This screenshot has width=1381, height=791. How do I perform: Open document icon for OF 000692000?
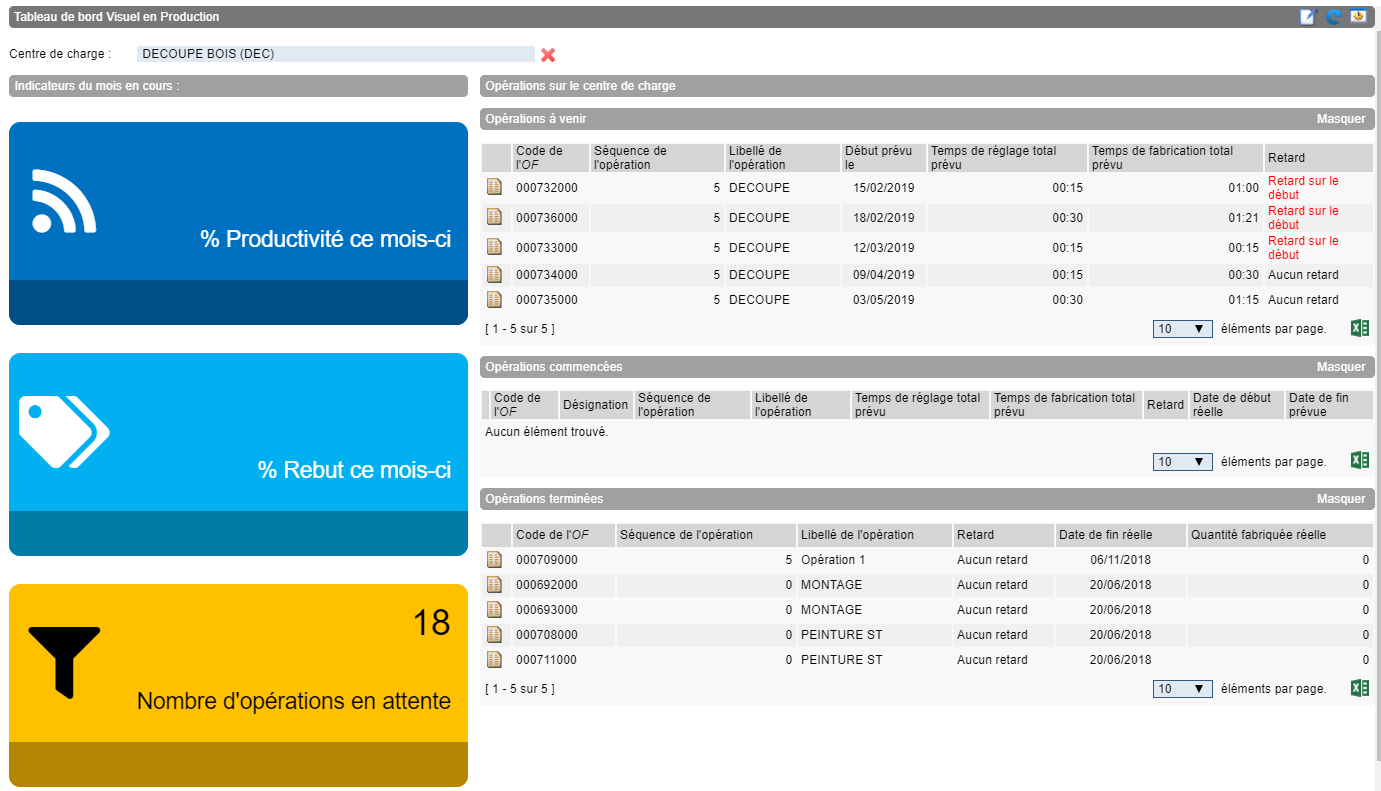494,584
